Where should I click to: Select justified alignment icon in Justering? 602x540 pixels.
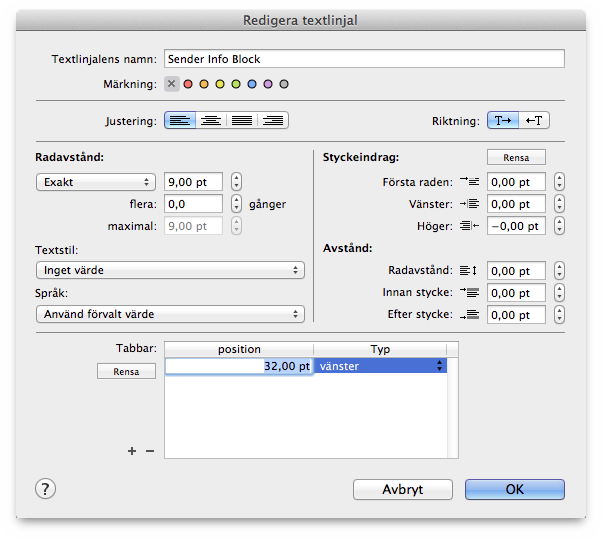(x=242, y=121)
